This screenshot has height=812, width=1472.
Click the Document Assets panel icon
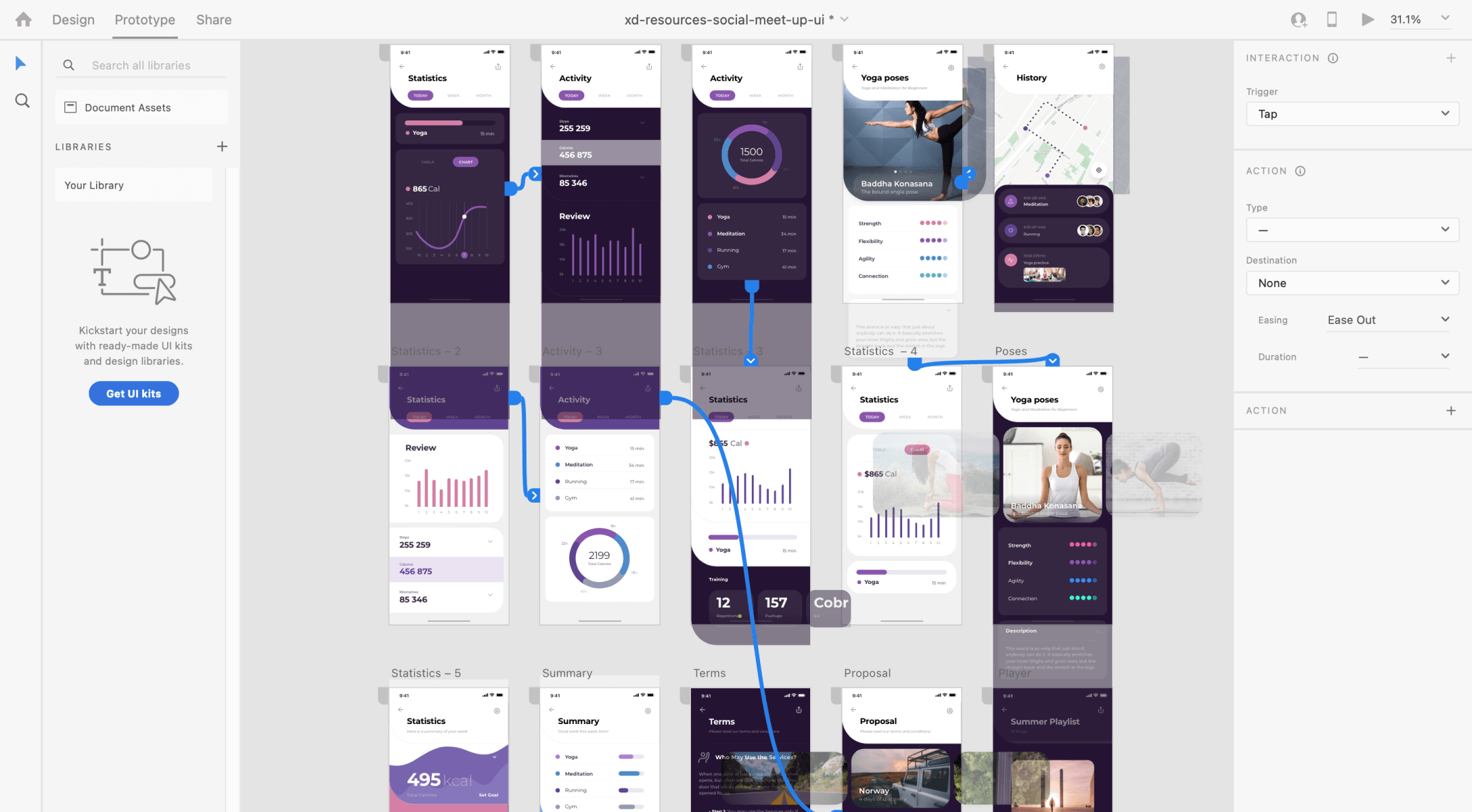(x=71, y=107)
